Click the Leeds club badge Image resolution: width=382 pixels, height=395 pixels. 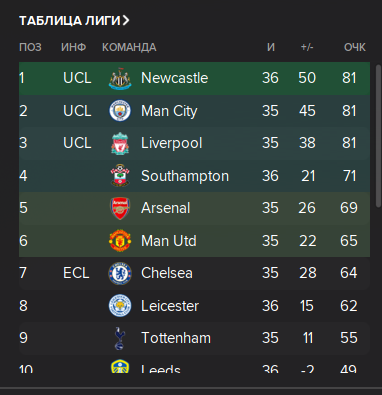120,366
